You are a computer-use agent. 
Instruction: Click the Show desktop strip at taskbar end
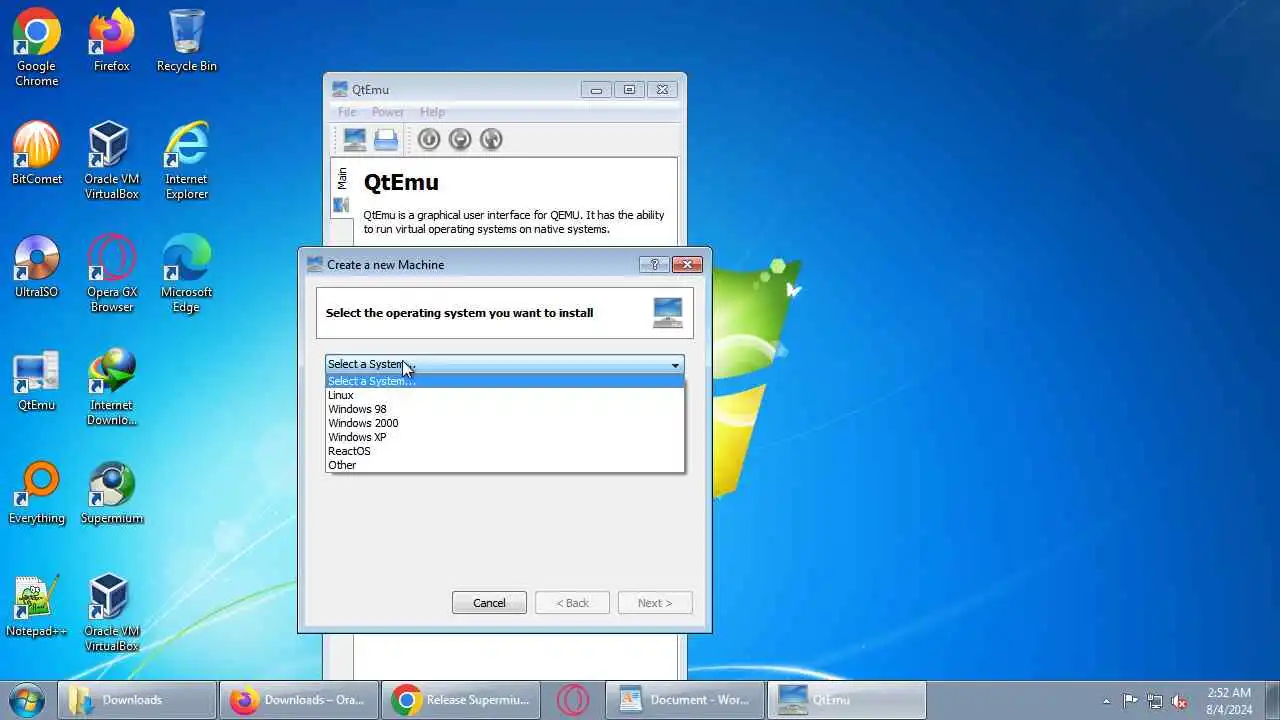1272,700
